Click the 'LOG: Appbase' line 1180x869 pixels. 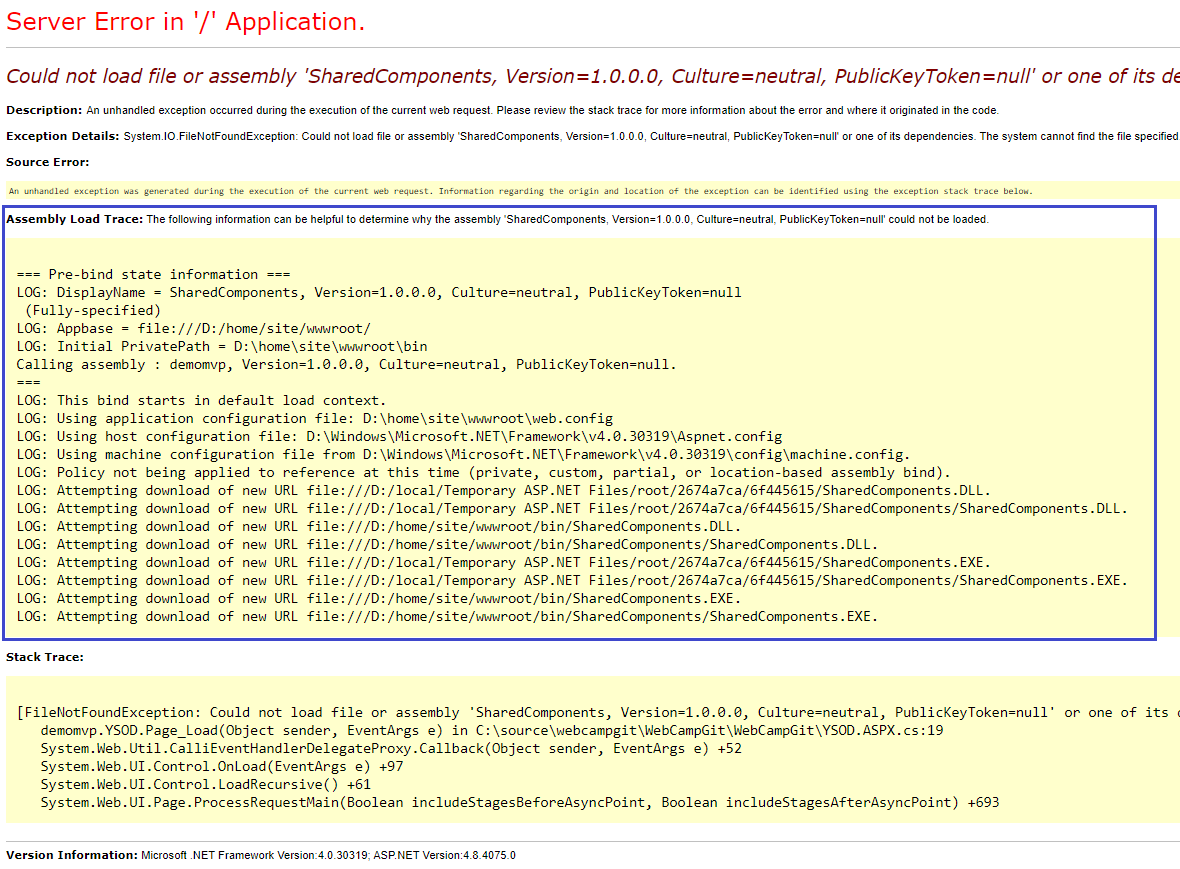194,328
